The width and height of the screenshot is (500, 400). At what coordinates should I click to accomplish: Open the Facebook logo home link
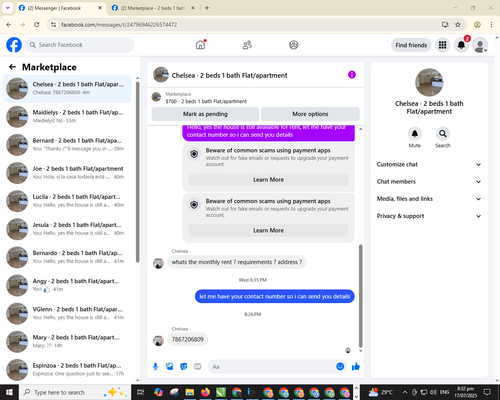tap(14, 45)
